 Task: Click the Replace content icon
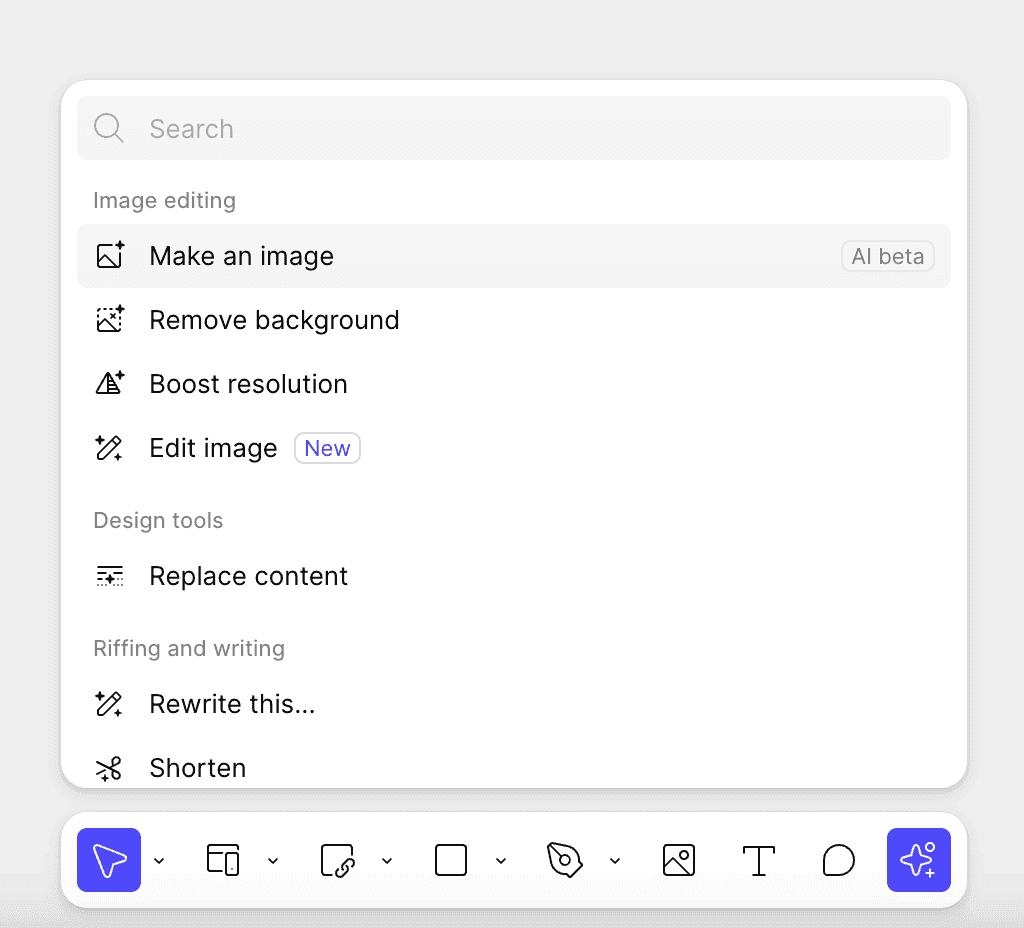coord(110,576)
